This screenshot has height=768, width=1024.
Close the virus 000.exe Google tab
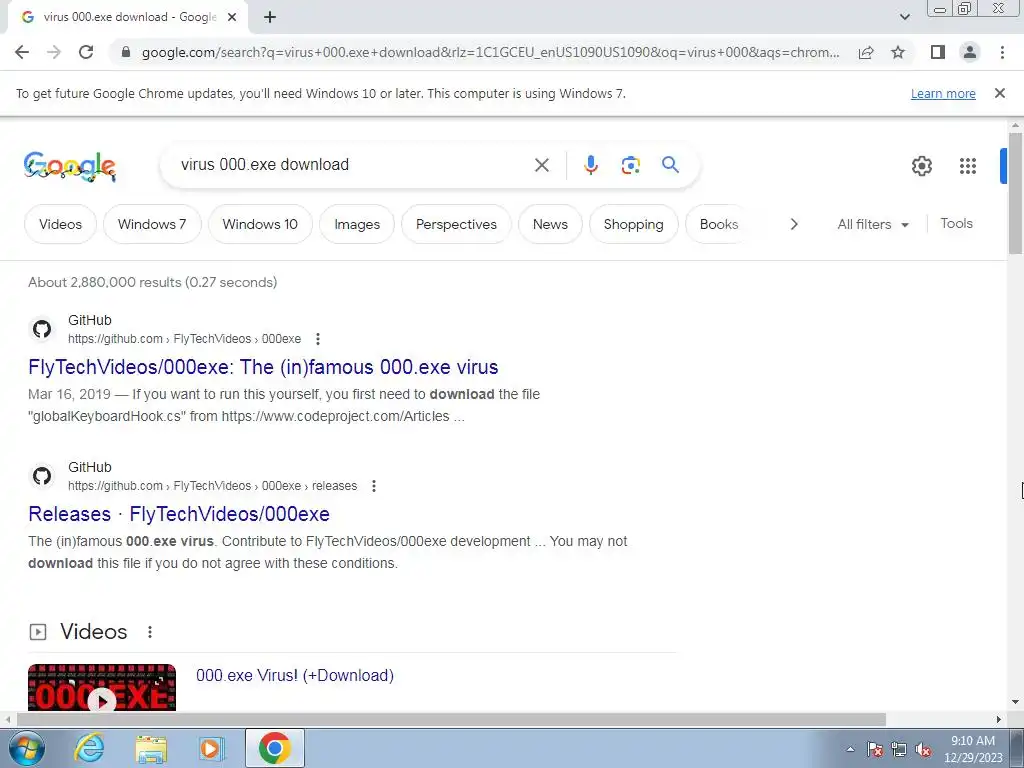click(x=231, y=17)
